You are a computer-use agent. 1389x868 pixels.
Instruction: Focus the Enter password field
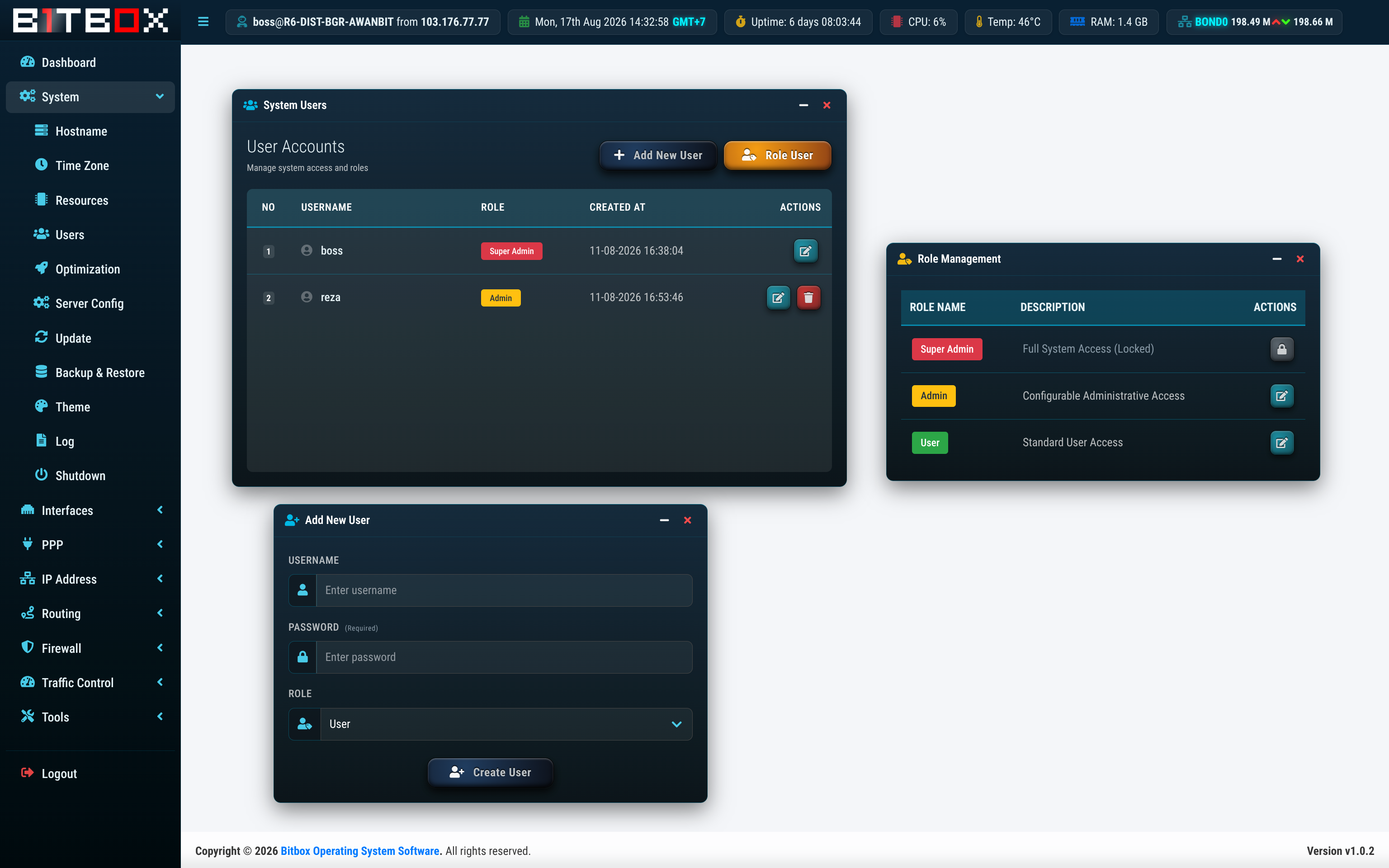tap(504, 657)
